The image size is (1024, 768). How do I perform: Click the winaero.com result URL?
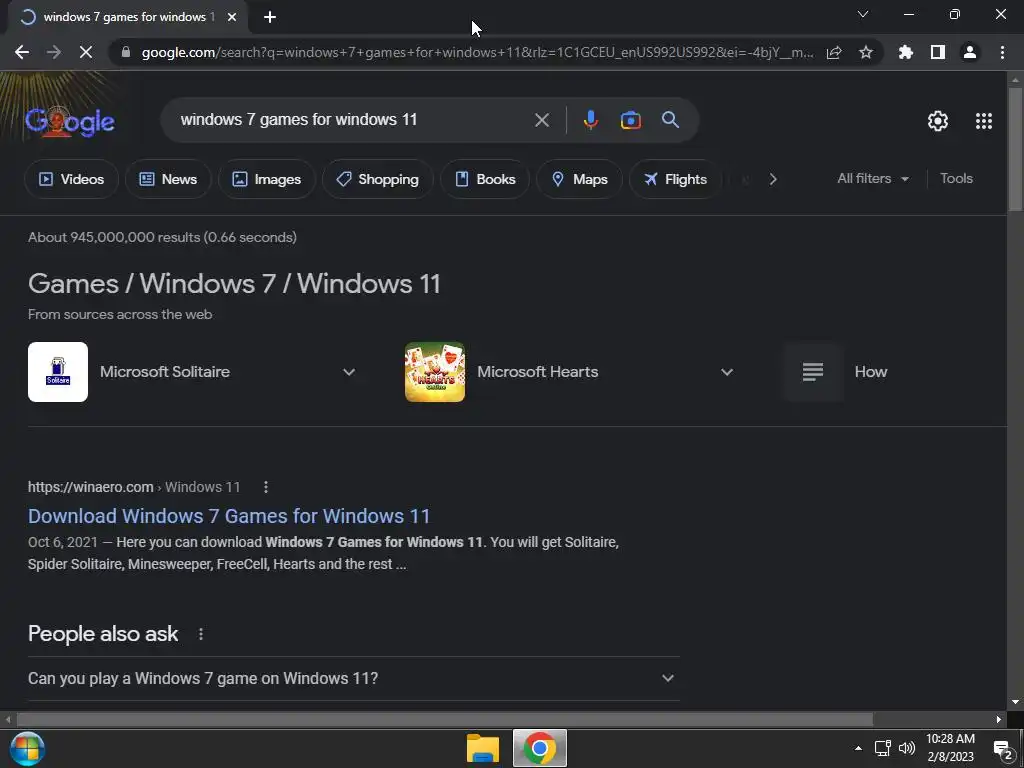[134, 487]
